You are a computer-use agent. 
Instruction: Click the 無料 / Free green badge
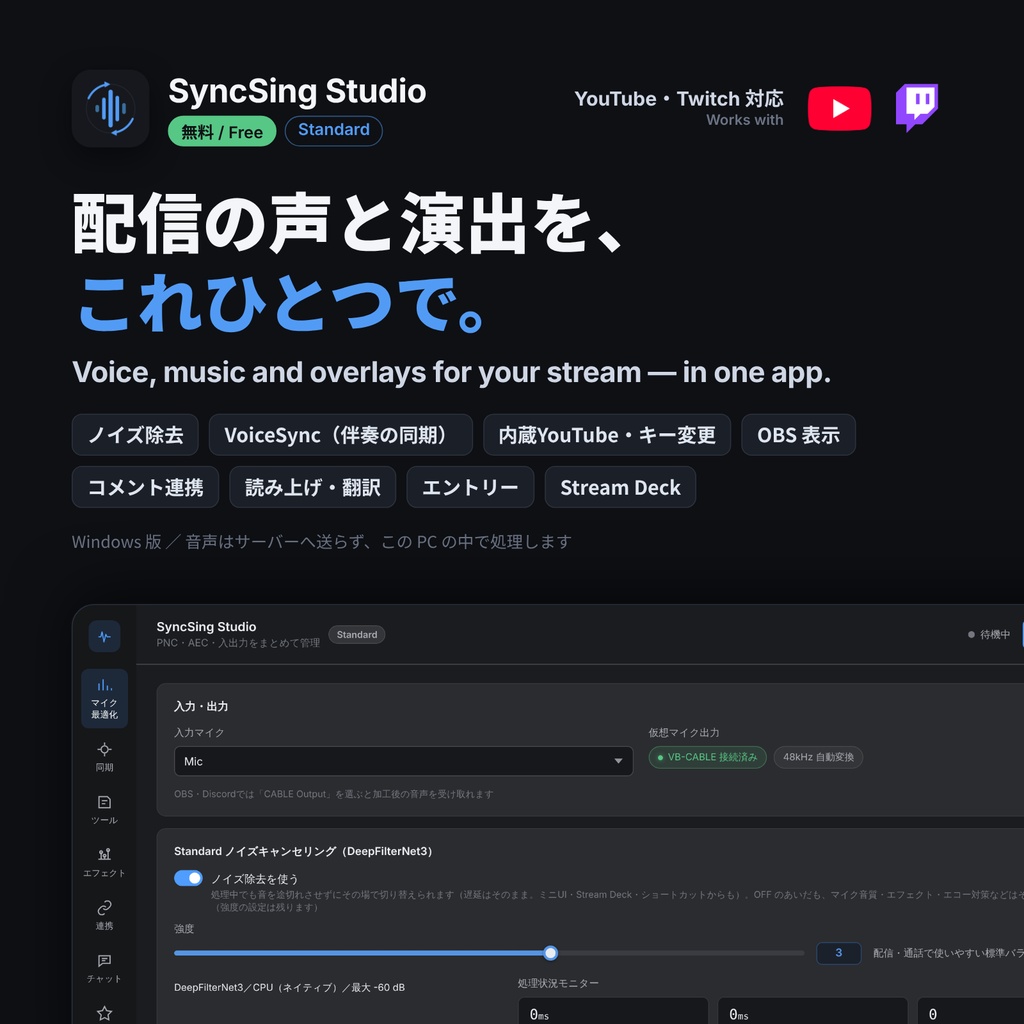point(222,131)
